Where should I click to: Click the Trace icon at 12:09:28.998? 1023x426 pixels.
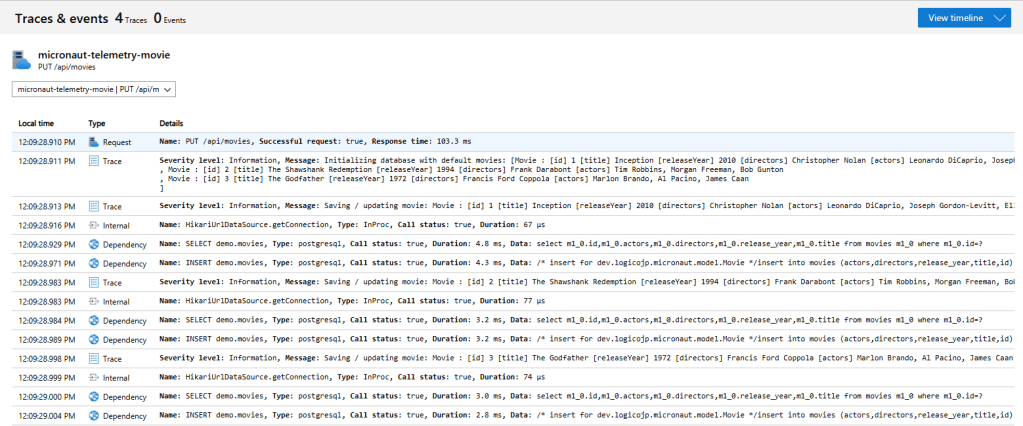(x=94, y=357)
